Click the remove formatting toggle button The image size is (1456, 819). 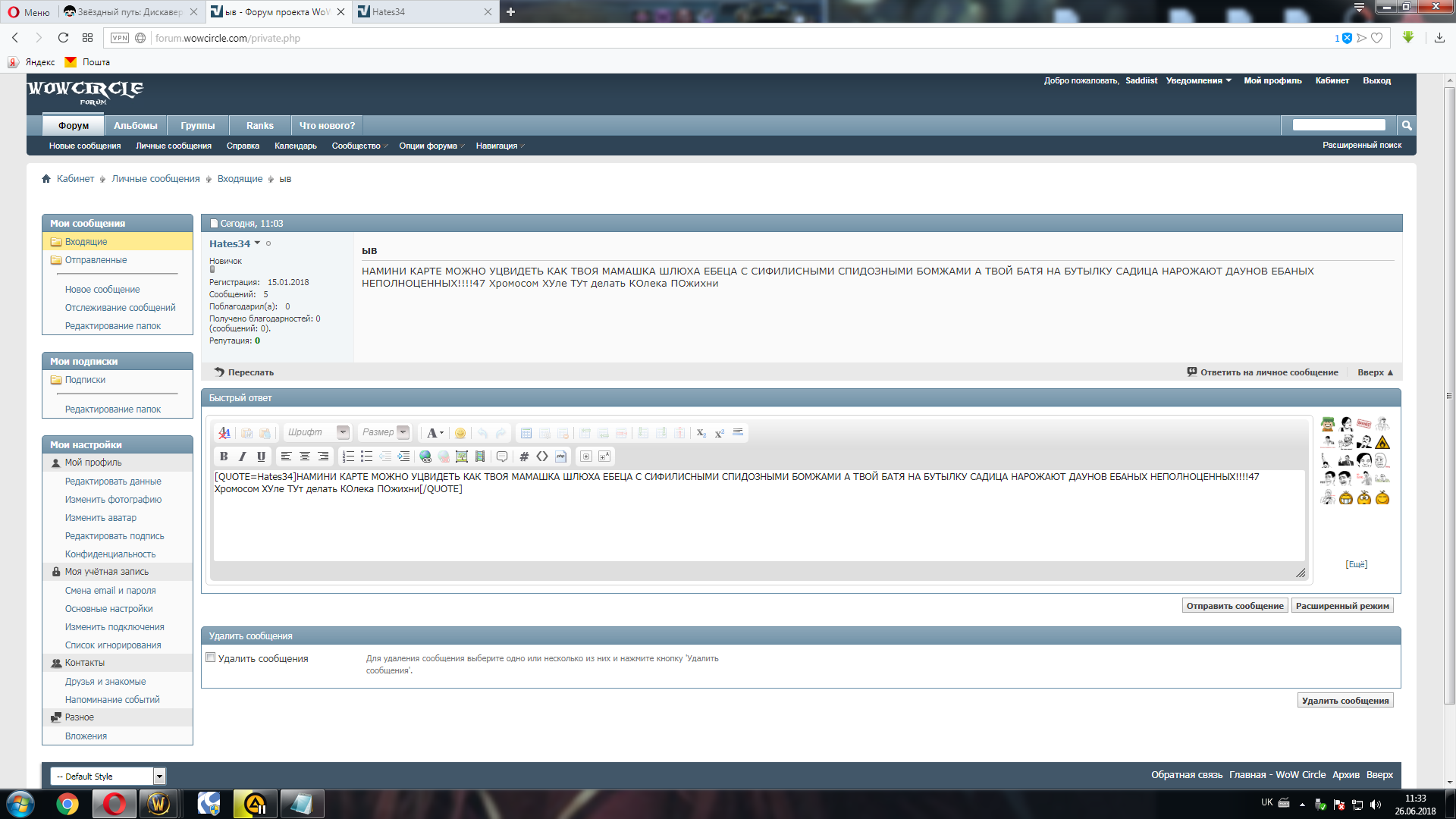pos(224,433)
